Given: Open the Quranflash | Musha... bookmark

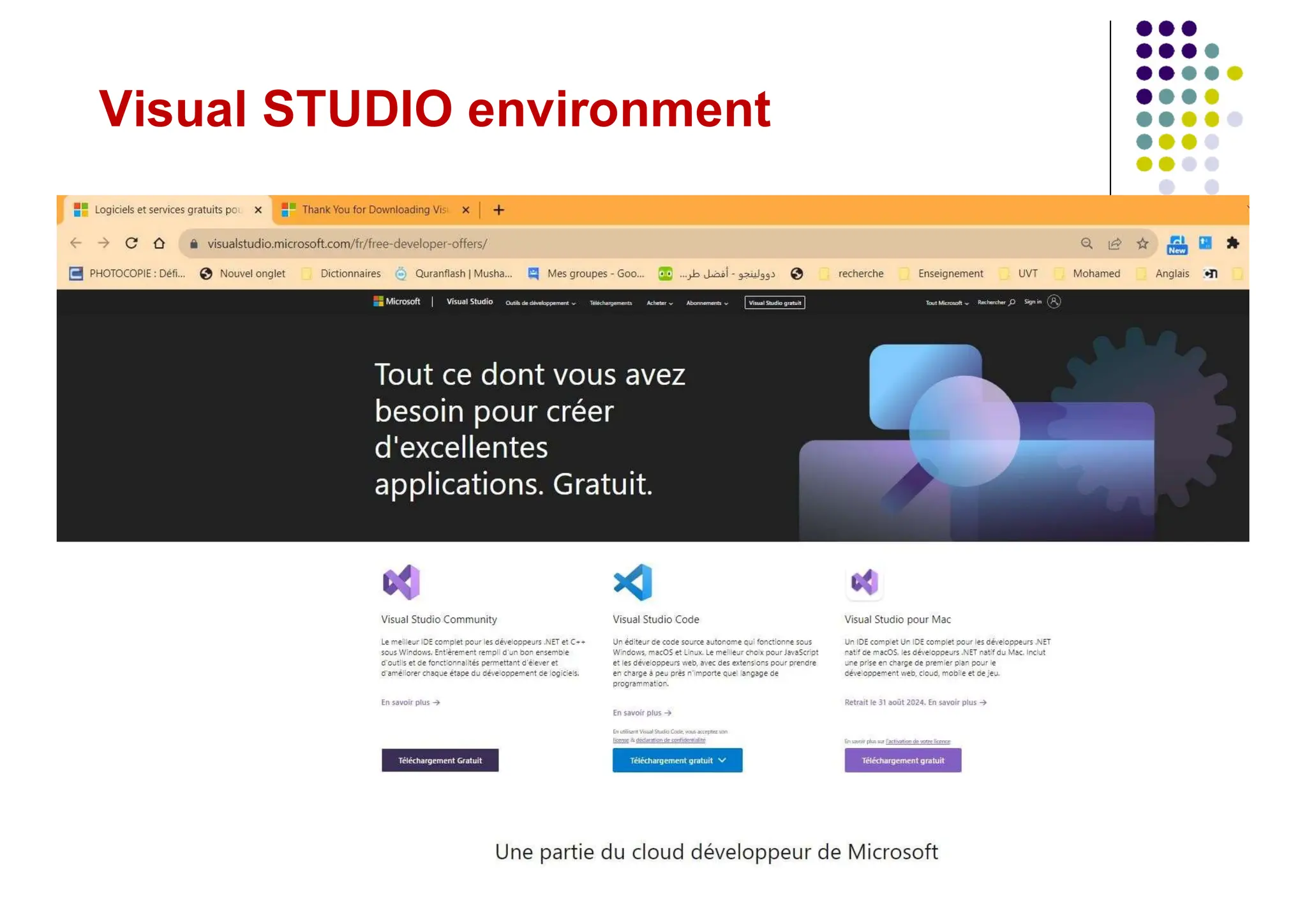Looking at the screenshot, I should 454,274.
